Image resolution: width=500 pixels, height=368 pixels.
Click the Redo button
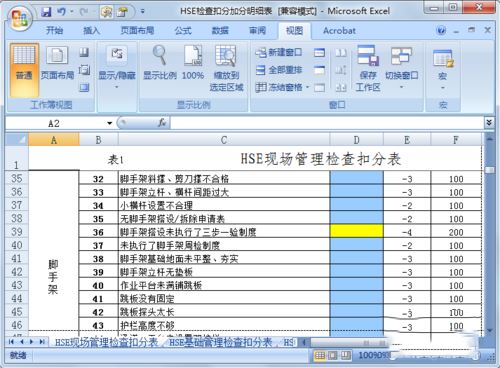83,12
